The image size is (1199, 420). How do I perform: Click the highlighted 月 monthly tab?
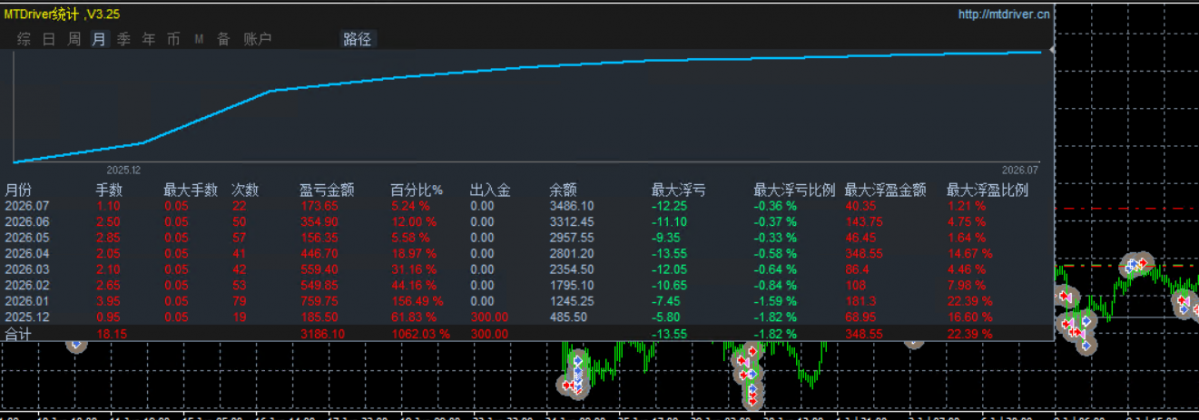(x=99, y=39)
